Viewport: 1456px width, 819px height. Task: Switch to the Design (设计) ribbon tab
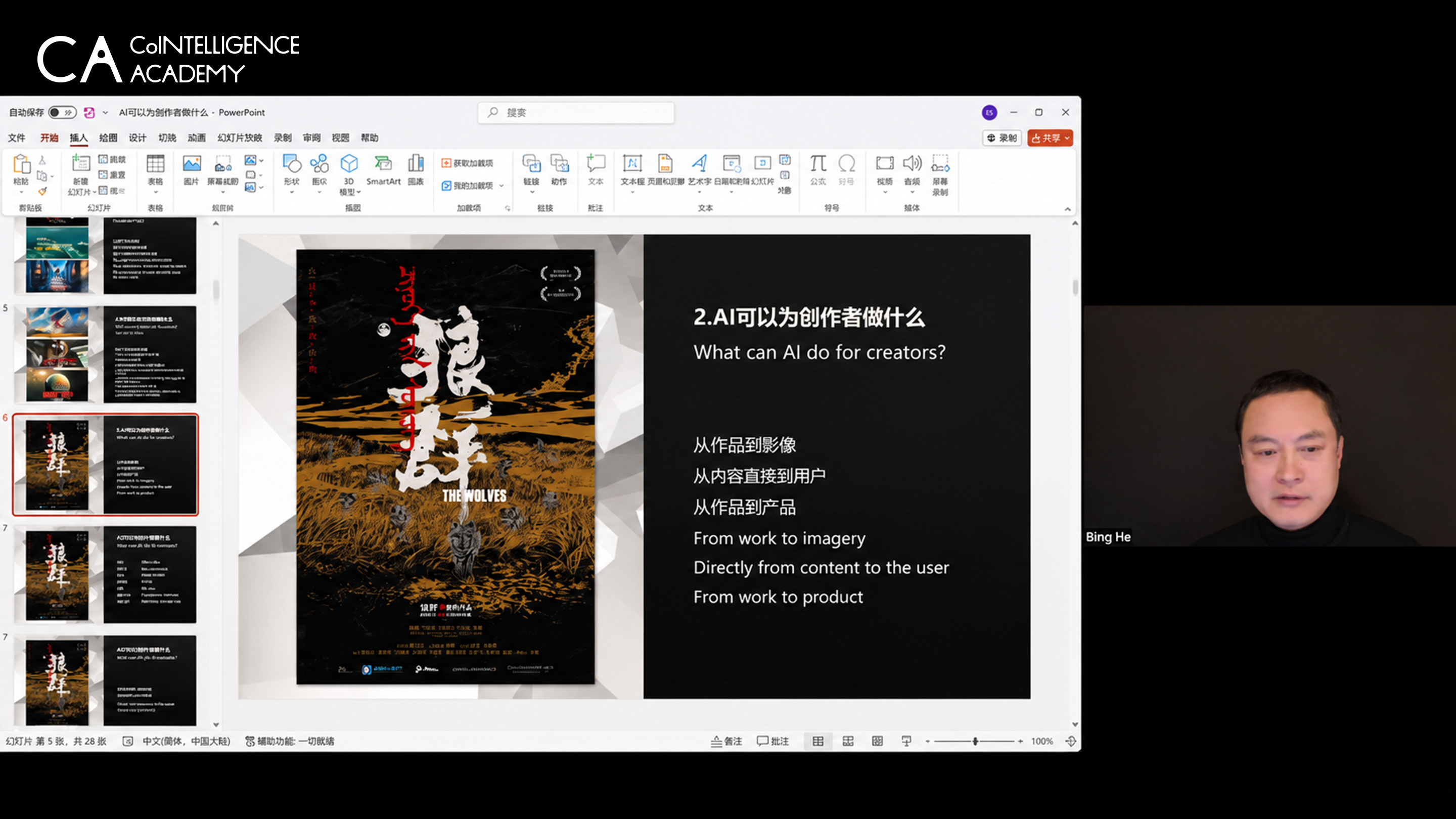click(x=138, y=138)
